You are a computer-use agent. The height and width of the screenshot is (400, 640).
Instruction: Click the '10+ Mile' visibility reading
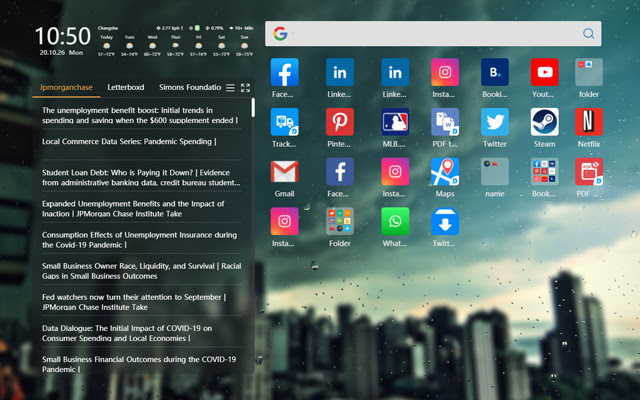pos(241,28)
